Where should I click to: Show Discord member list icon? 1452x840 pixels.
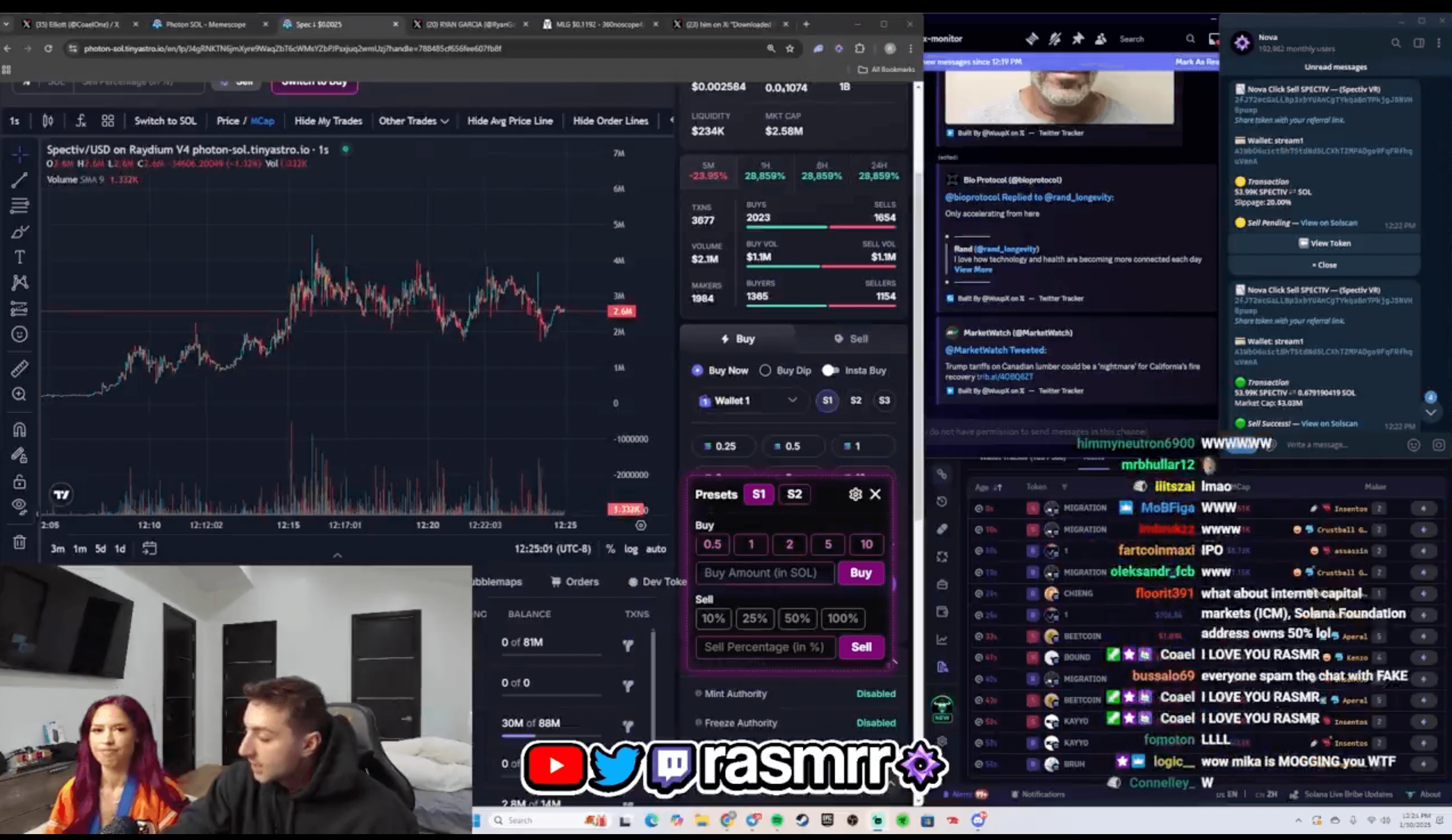pos(1101,39)
